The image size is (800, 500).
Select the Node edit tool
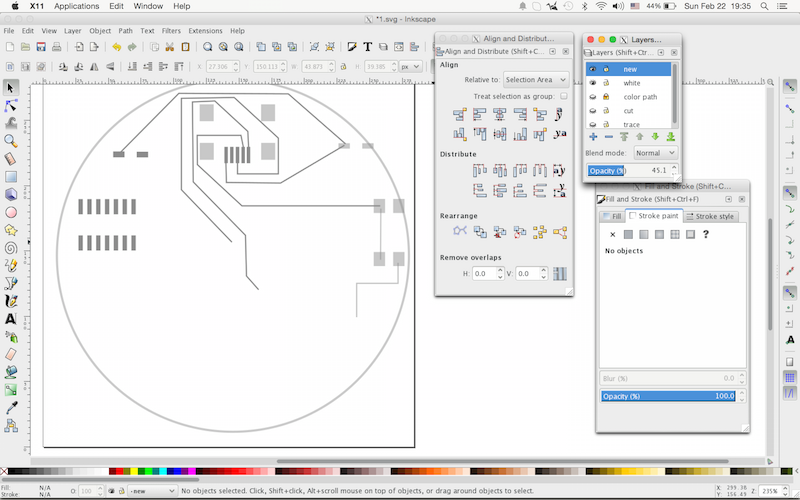[x=10, y=106]
